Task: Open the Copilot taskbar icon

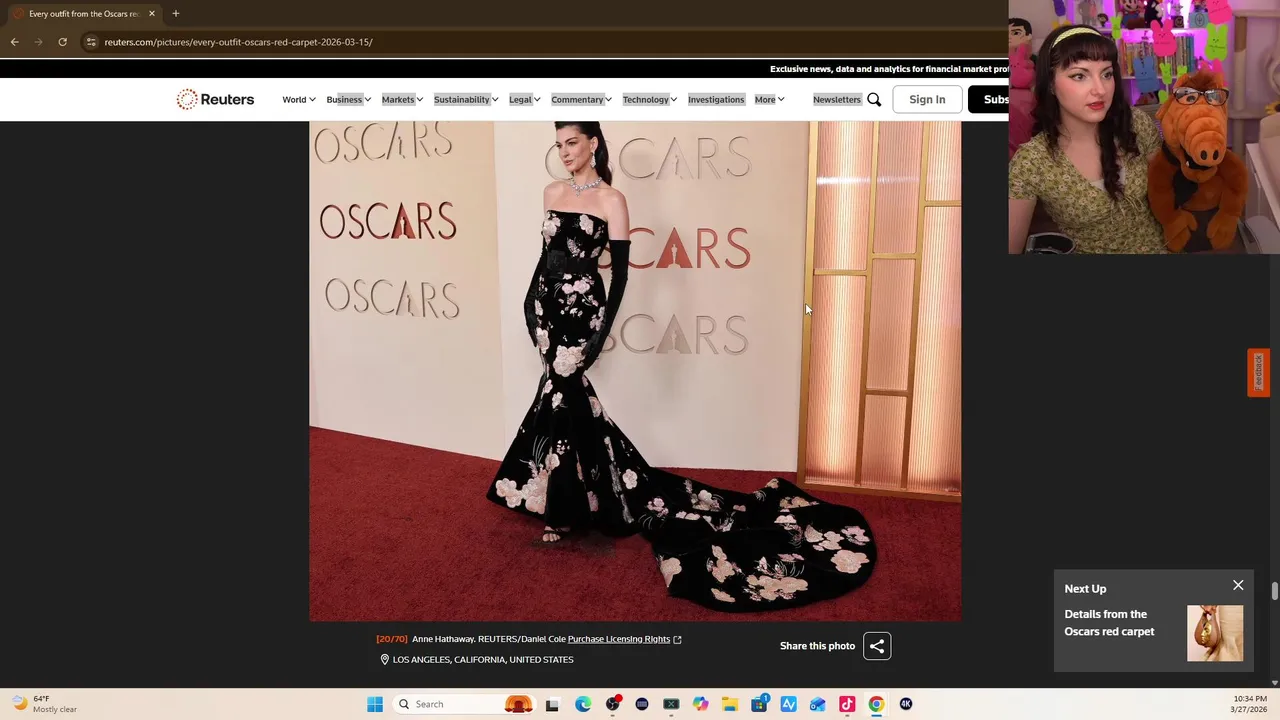Action: pos(701,704)
